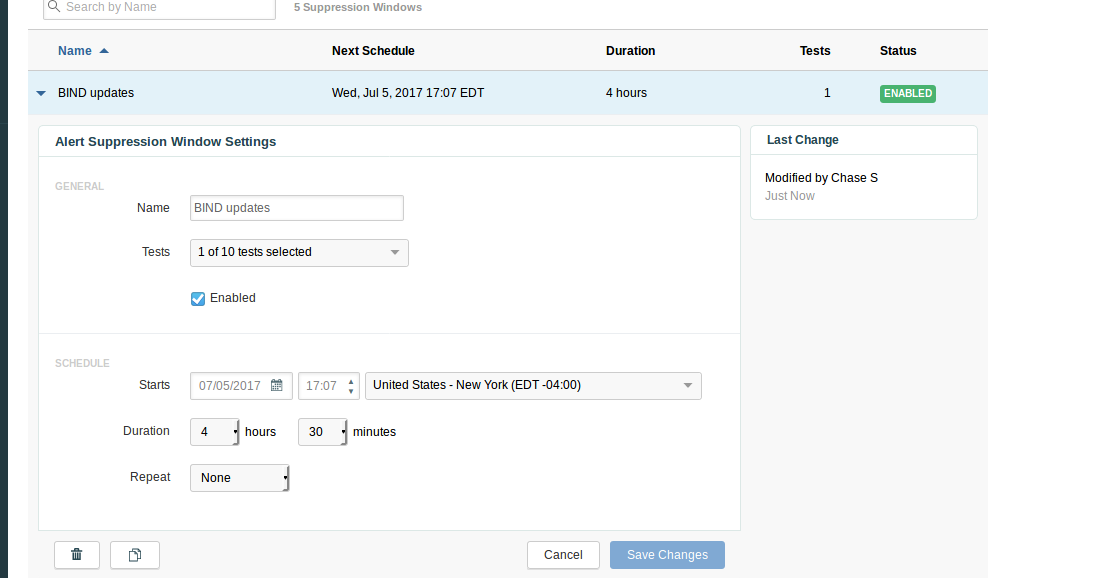Open the calendar icon in Starts date
1096x578 pixels.
pos(277,386)
